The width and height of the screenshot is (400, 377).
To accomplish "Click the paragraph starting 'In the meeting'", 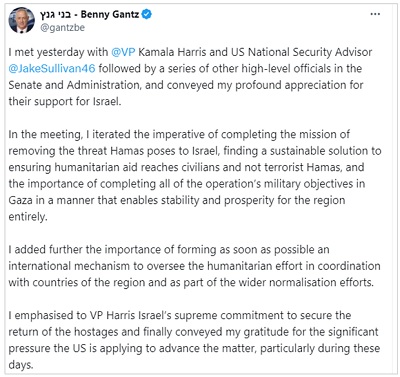I will tap(195, 176).
